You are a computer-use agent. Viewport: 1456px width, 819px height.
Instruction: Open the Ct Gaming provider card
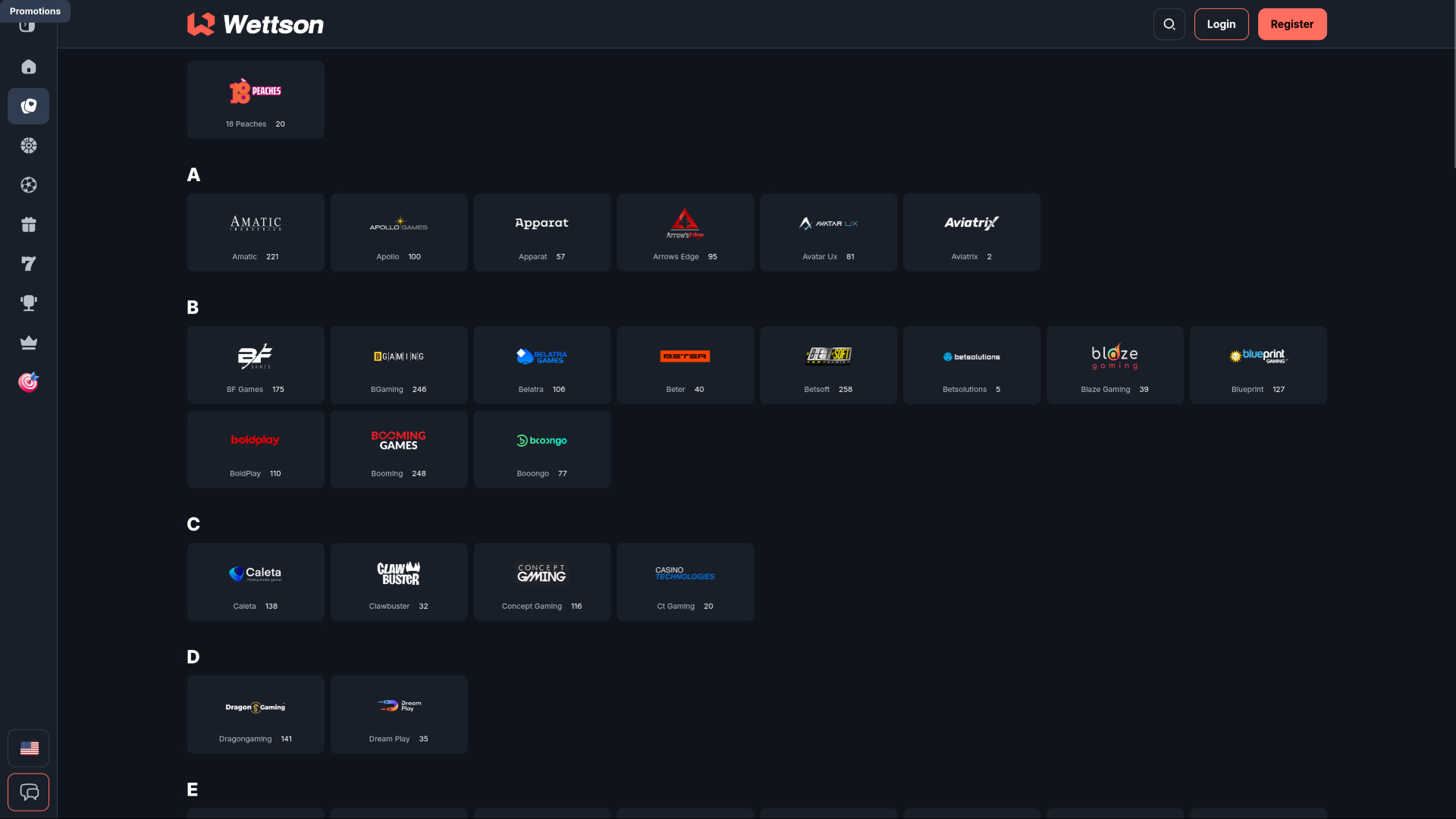[x=686, y=582]
